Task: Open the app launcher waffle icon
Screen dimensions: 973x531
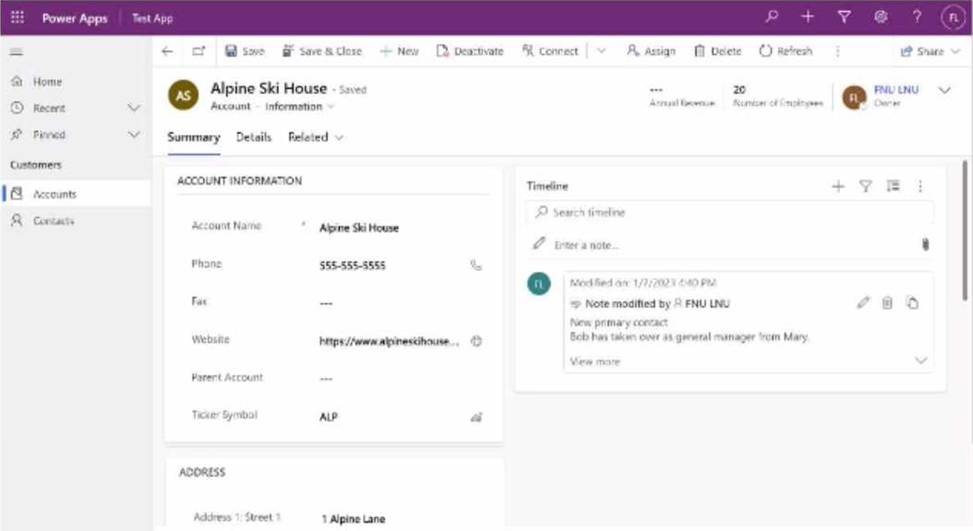Action: 17,17
